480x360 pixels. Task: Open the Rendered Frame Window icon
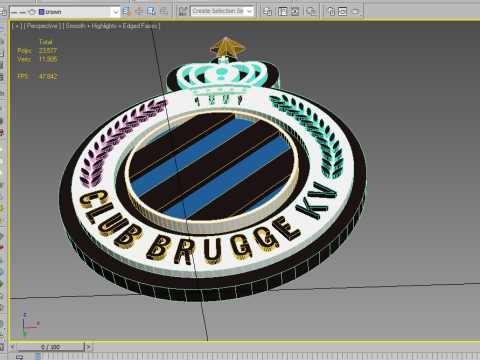343,12
